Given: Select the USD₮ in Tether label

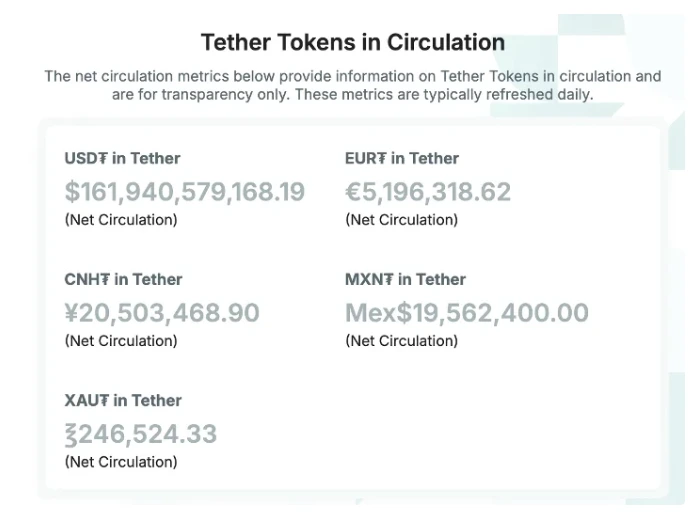Looking at the screenshot, I should pos(122,158).
